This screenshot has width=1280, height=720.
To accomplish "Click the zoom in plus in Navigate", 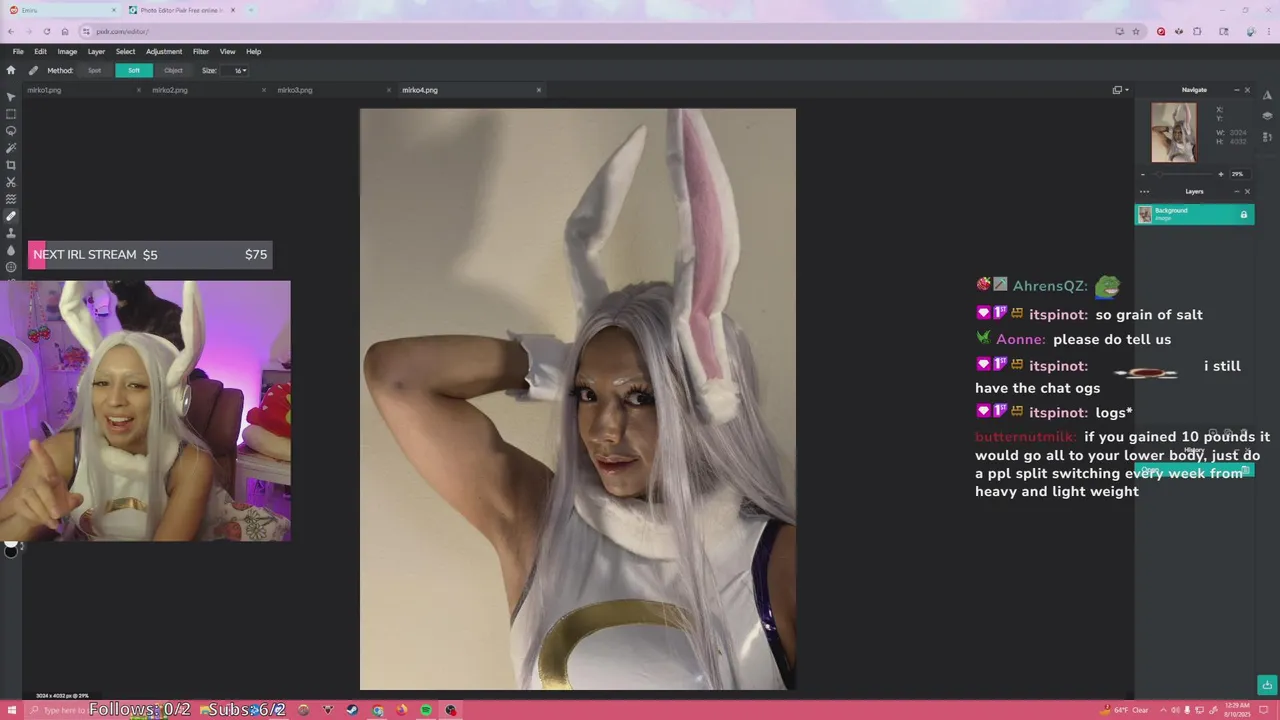I will point(1220,174).
